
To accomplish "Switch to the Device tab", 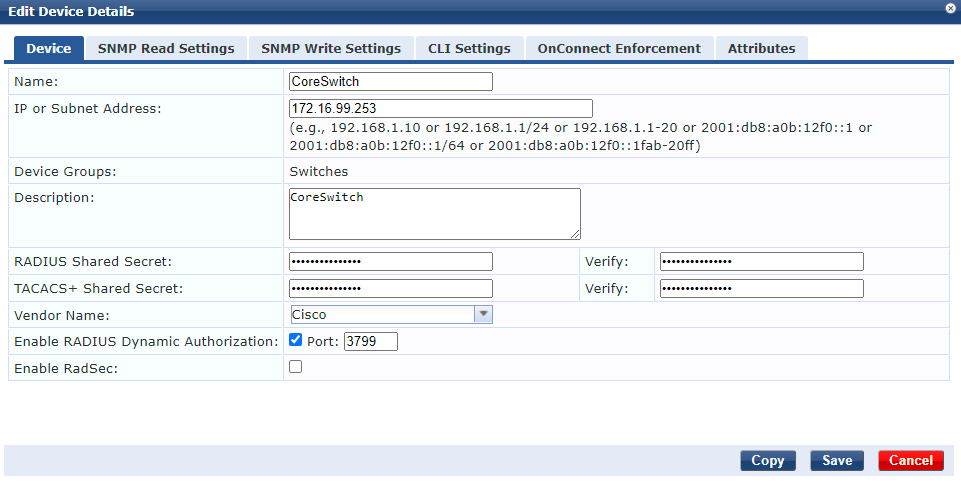I will pos(48,48).
